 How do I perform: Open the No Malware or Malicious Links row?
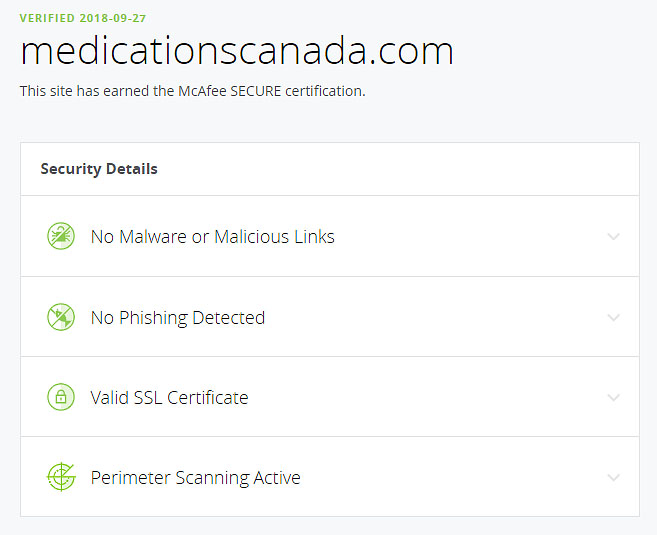click(330, 236)
